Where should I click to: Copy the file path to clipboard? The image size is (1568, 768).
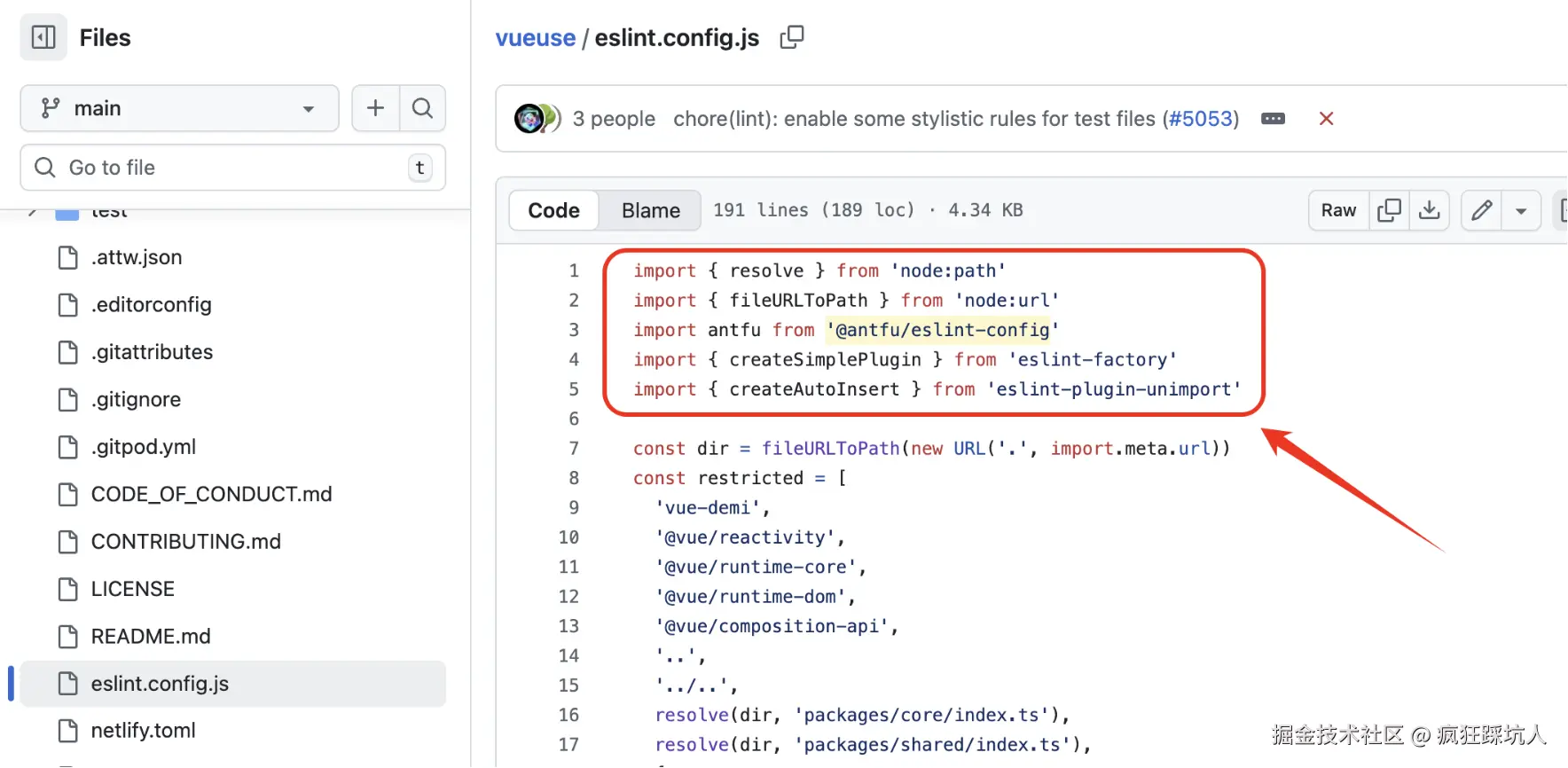click(x=791, y=37)
